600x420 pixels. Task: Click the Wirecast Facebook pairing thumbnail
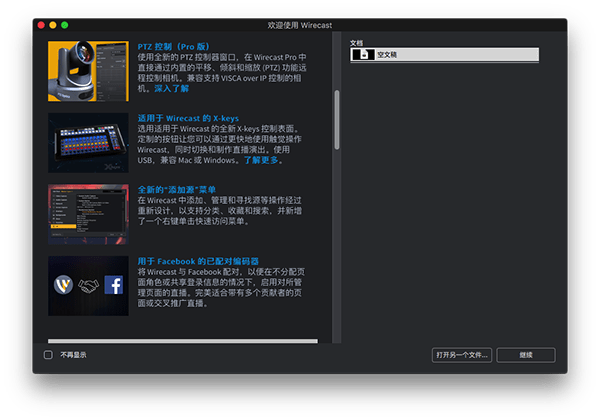pyautogui.click(x=88, y=286)
